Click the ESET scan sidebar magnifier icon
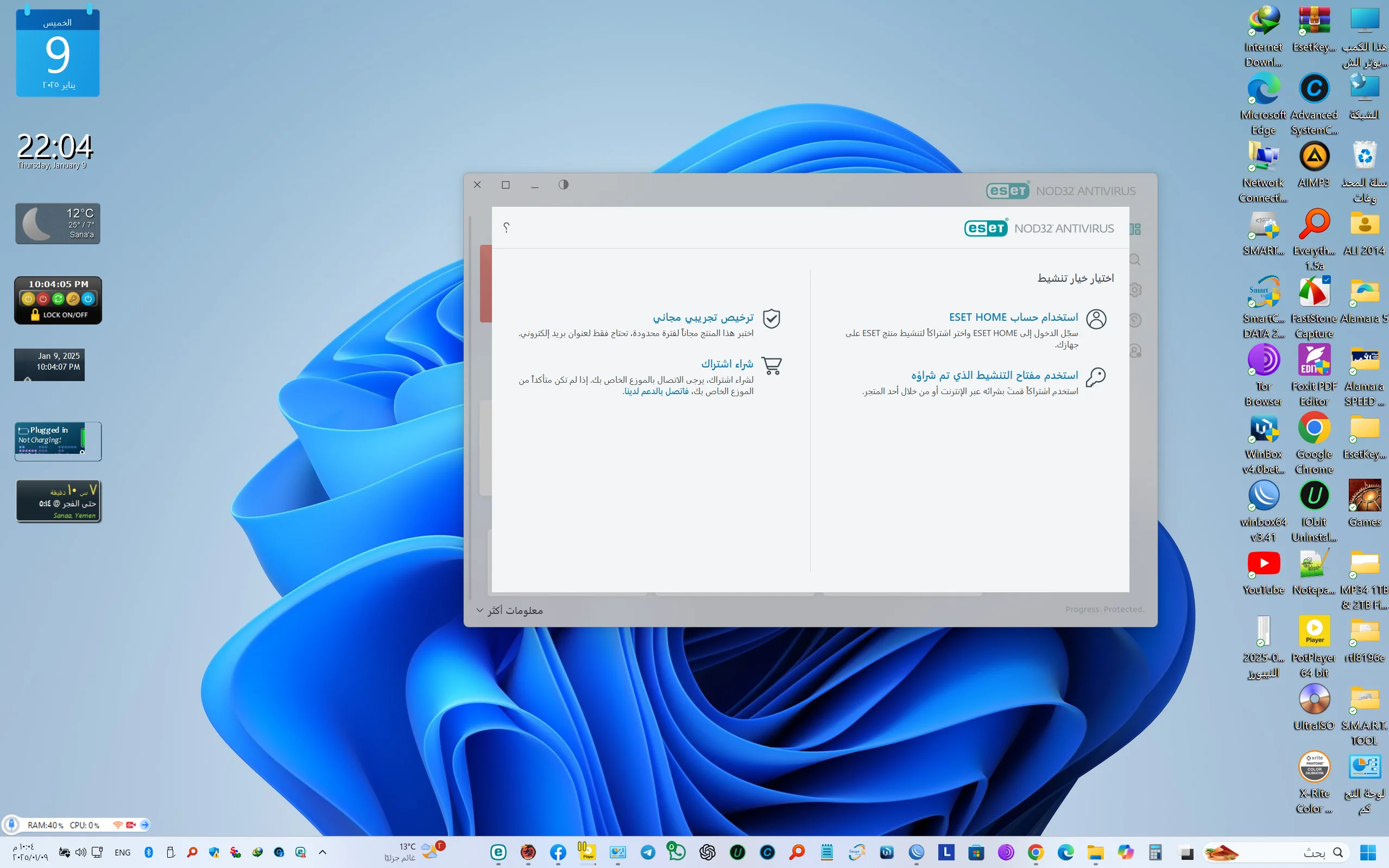The width and height of the screenshot is (1389, 868). click(x=1135, y=259)
